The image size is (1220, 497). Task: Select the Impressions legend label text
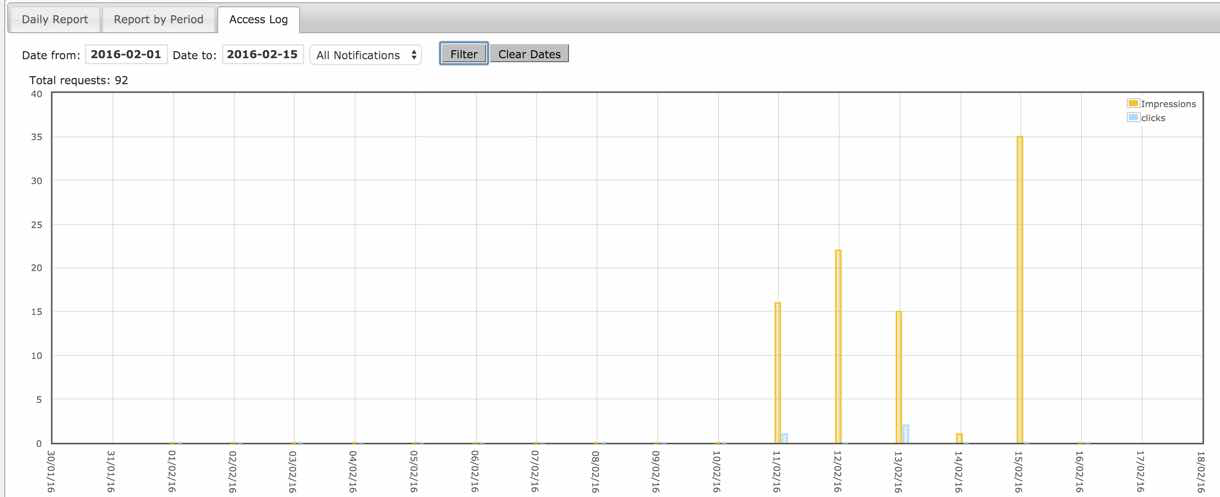1168,104
